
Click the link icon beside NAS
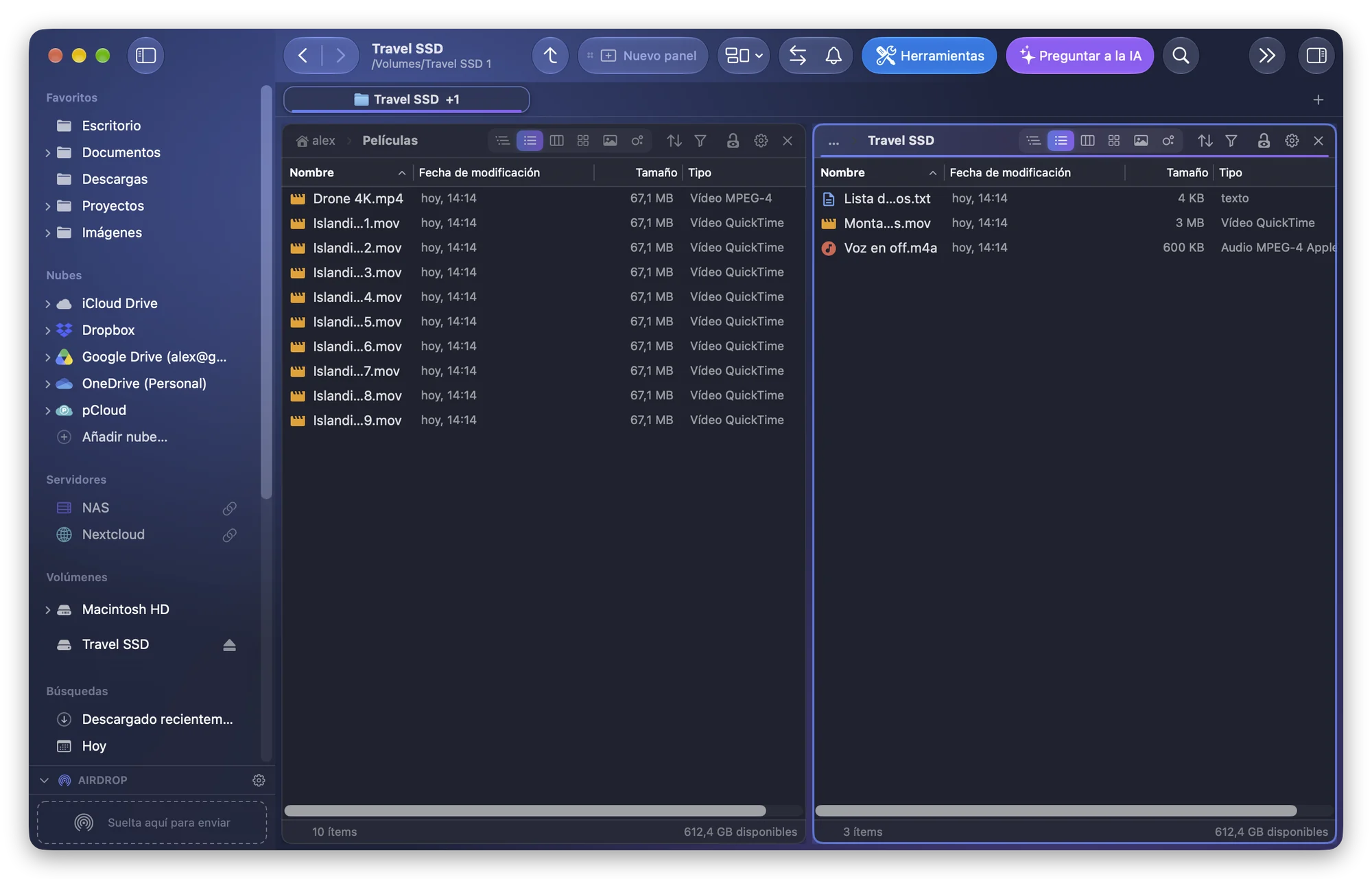point(229,508)
